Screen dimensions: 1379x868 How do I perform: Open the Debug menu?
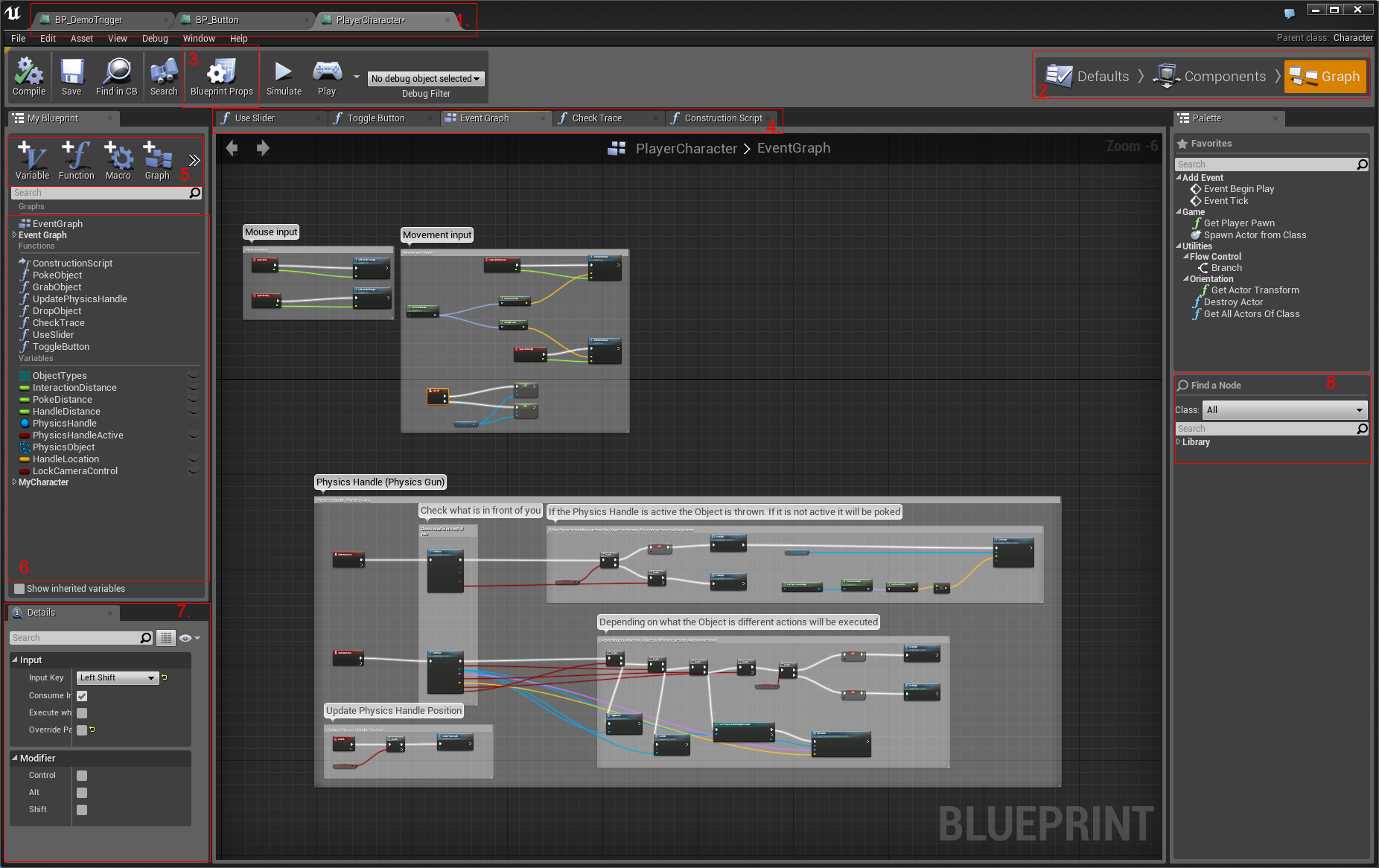(155, 39)
